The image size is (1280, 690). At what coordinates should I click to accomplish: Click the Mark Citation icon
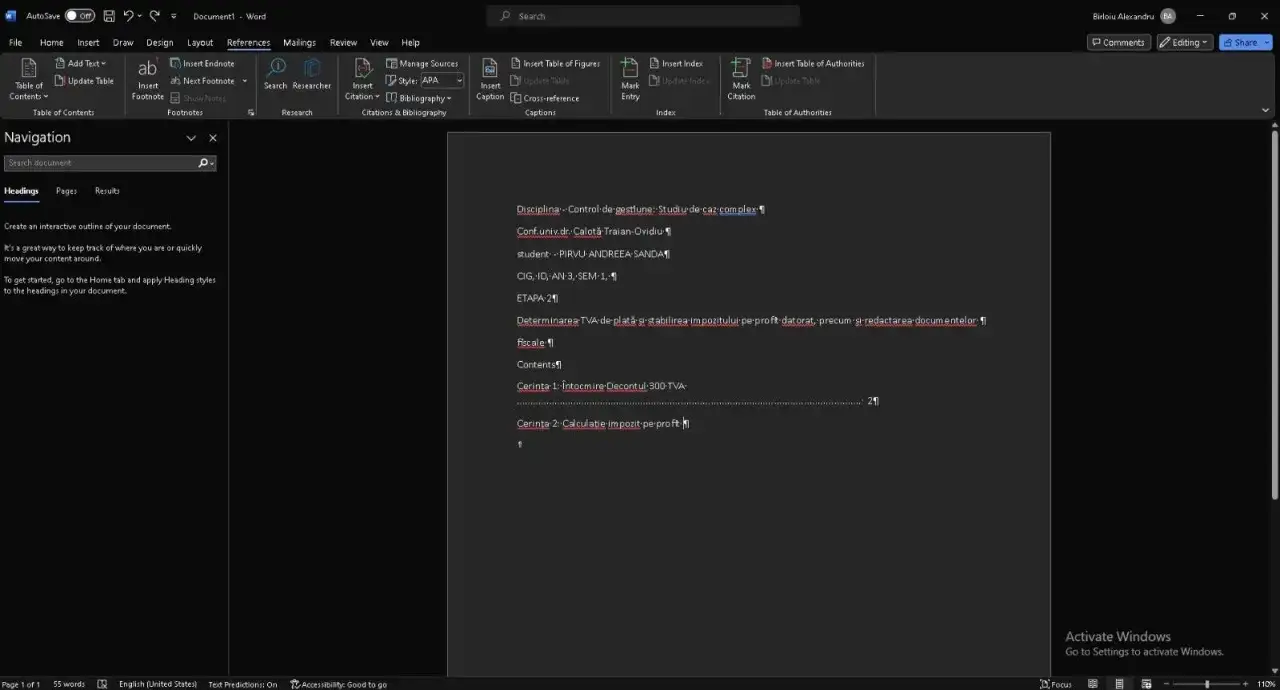click(x=741, y=79)
